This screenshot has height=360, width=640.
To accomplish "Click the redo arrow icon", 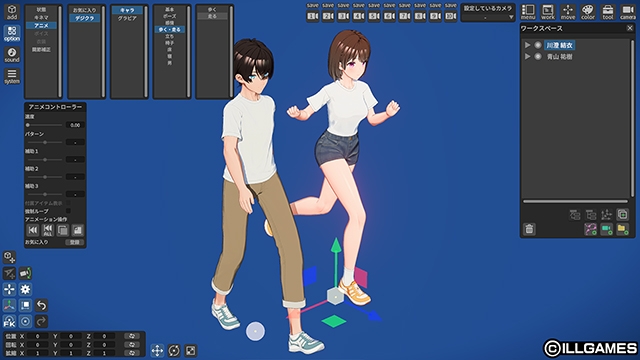I will pos(41,321).
